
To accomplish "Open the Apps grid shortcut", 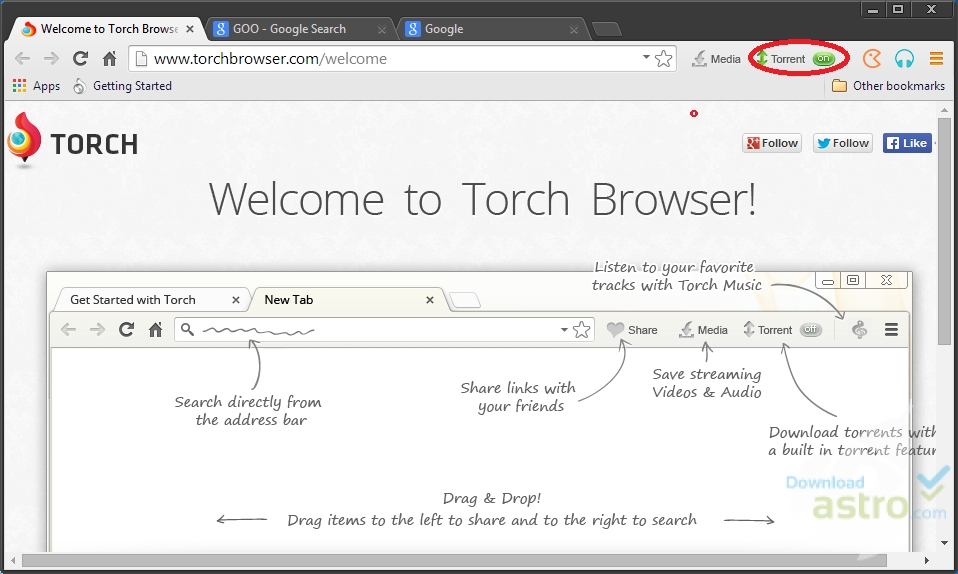I will click(36, 86).
